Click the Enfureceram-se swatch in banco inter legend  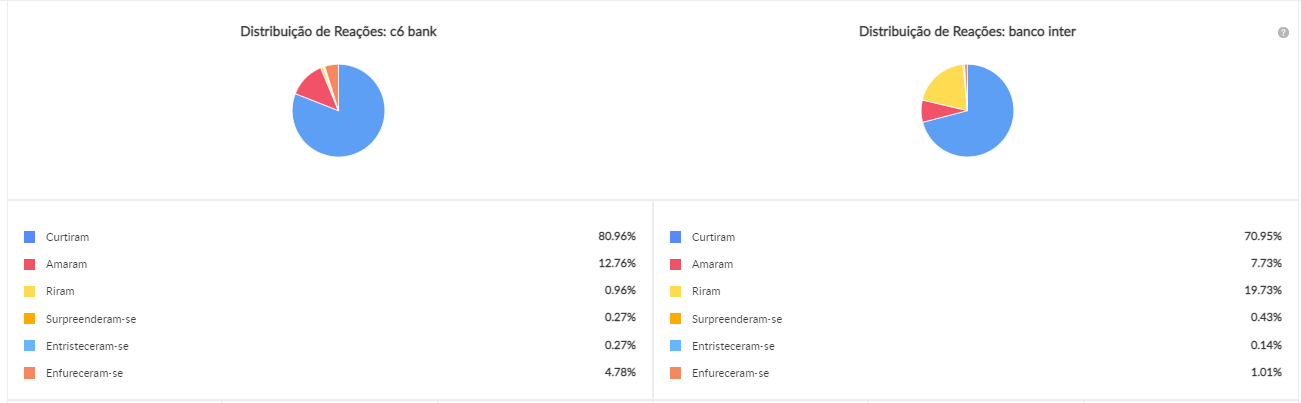(675, 373)
